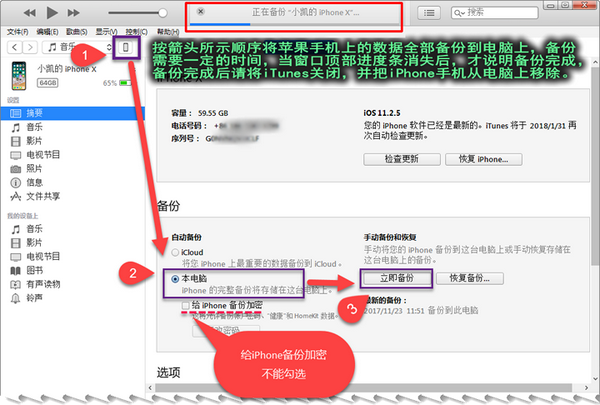This screenshot has height=405, width=600.
Task: Open the 帮助(H) menu
Action: [168, 32]
